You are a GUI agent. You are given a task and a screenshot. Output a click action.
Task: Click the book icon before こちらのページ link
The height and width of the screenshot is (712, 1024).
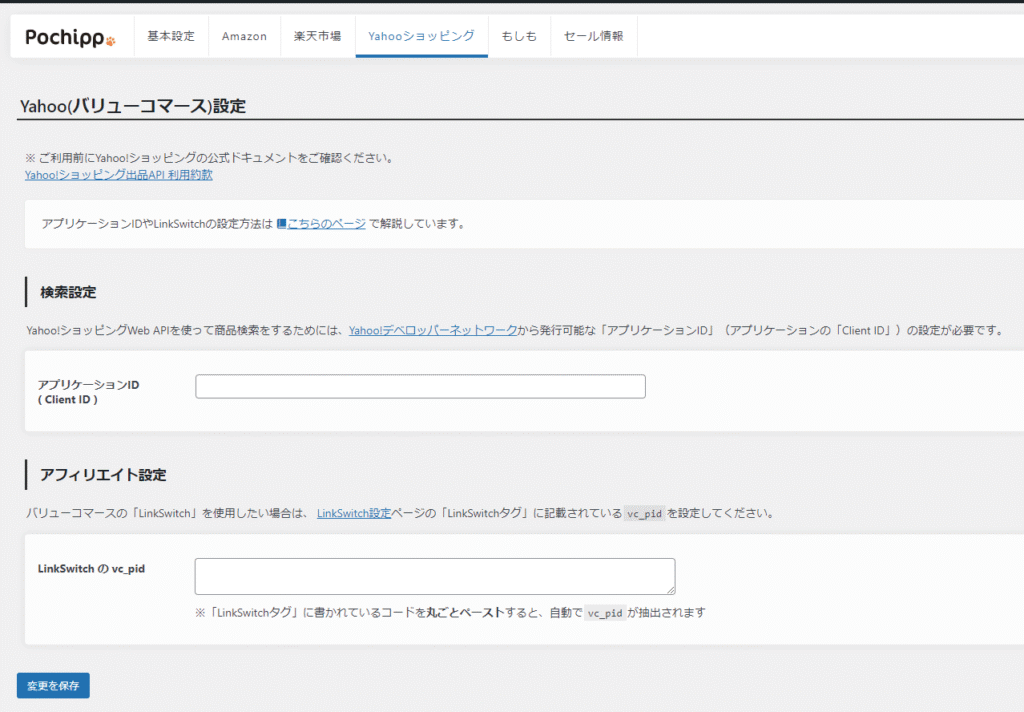pos(282,223)
